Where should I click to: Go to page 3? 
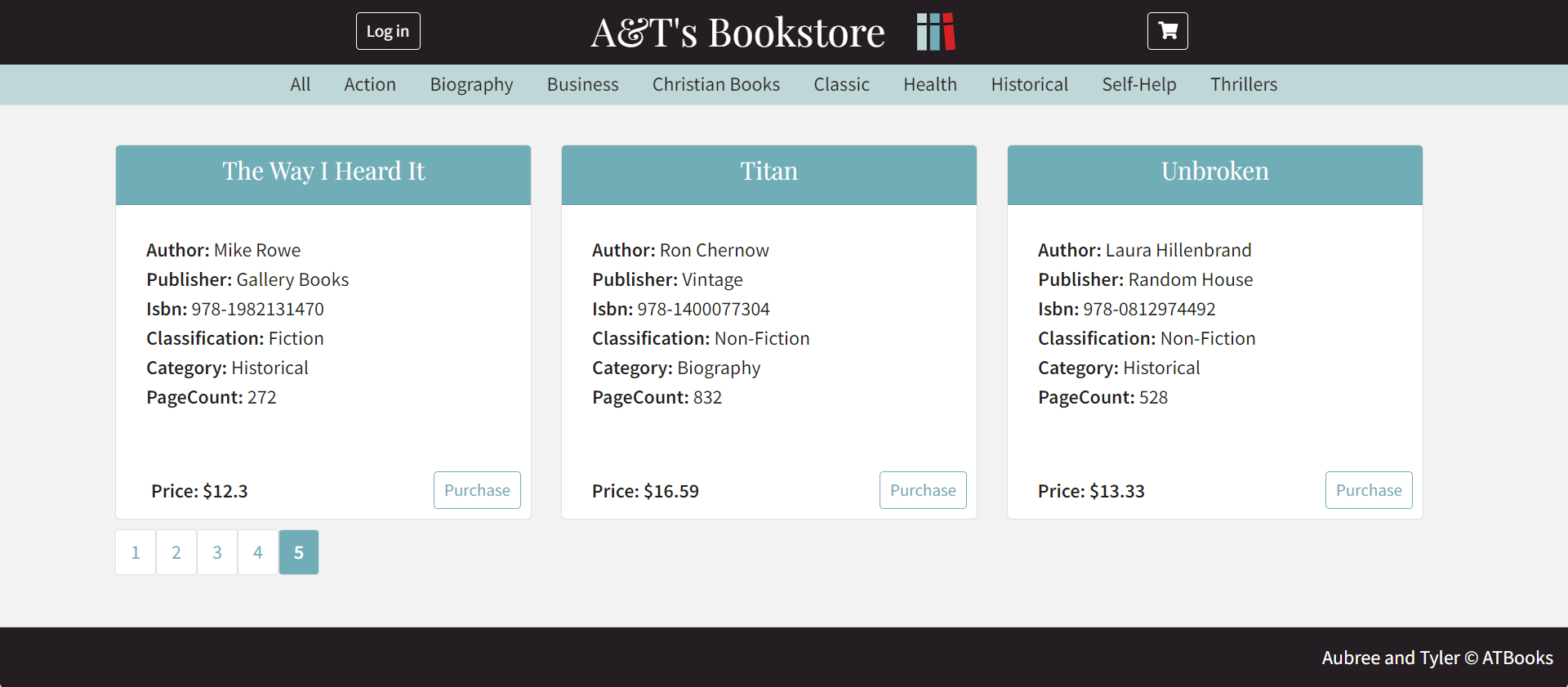[217, 552]
